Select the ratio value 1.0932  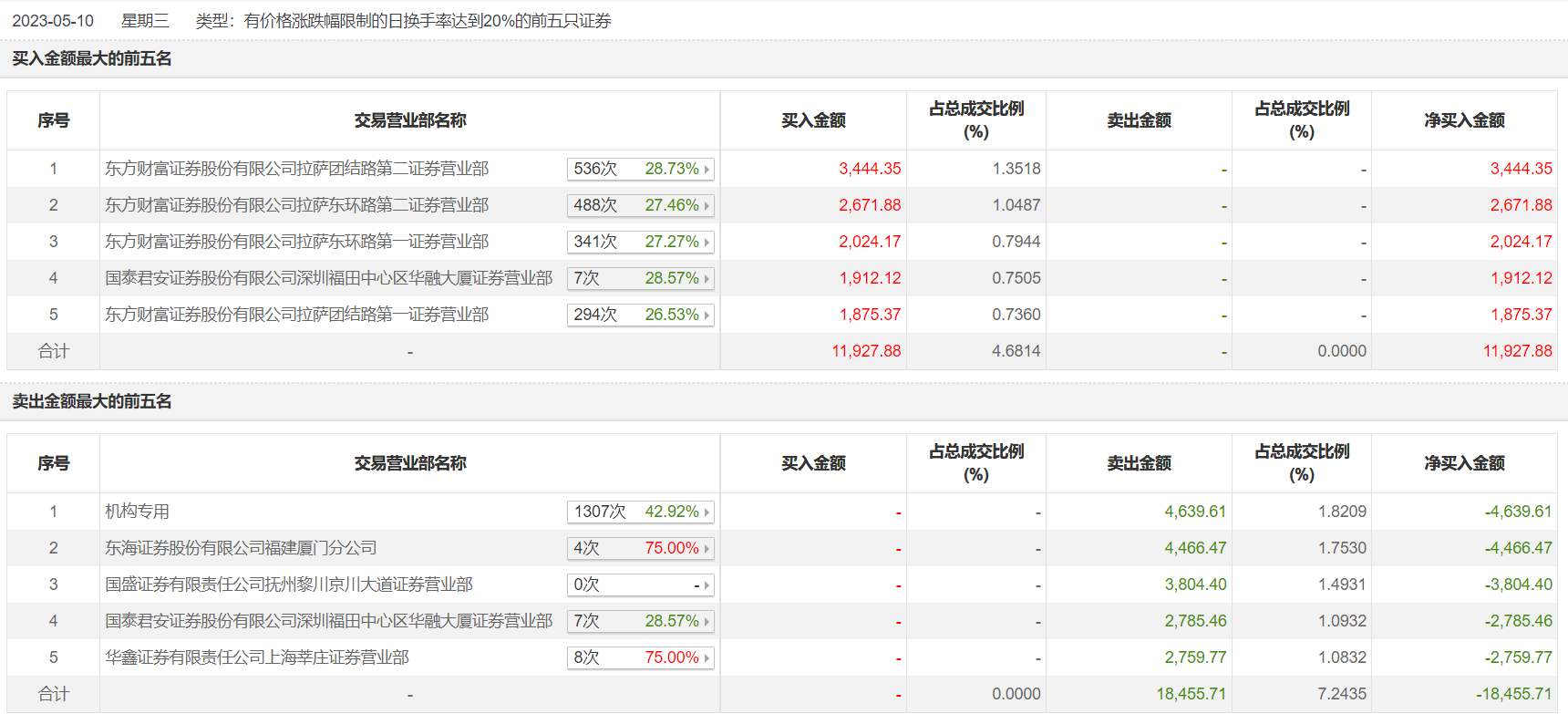(x=1342, y=621)
